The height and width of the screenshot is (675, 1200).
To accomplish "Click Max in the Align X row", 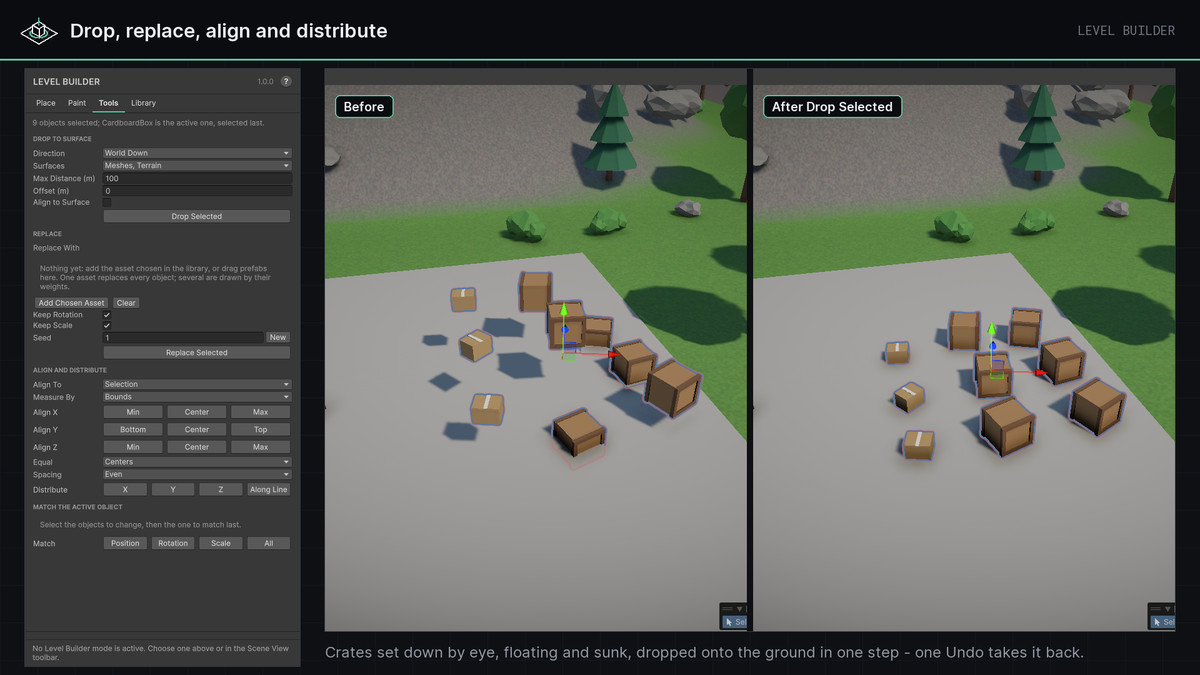I will (x=260, y=412).
